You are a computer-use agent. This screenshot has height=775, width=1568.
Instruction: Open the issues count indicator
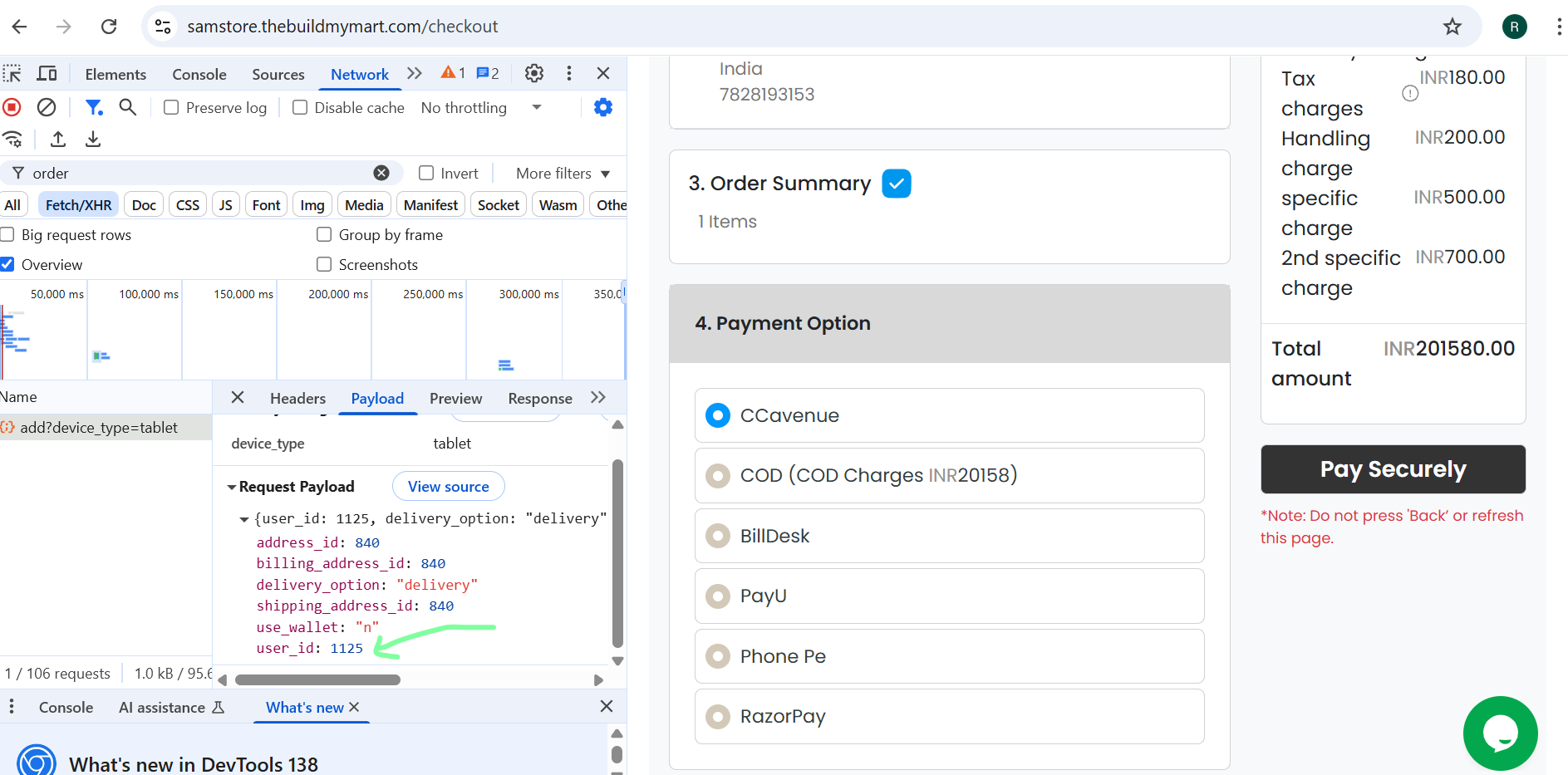[488, 73]
